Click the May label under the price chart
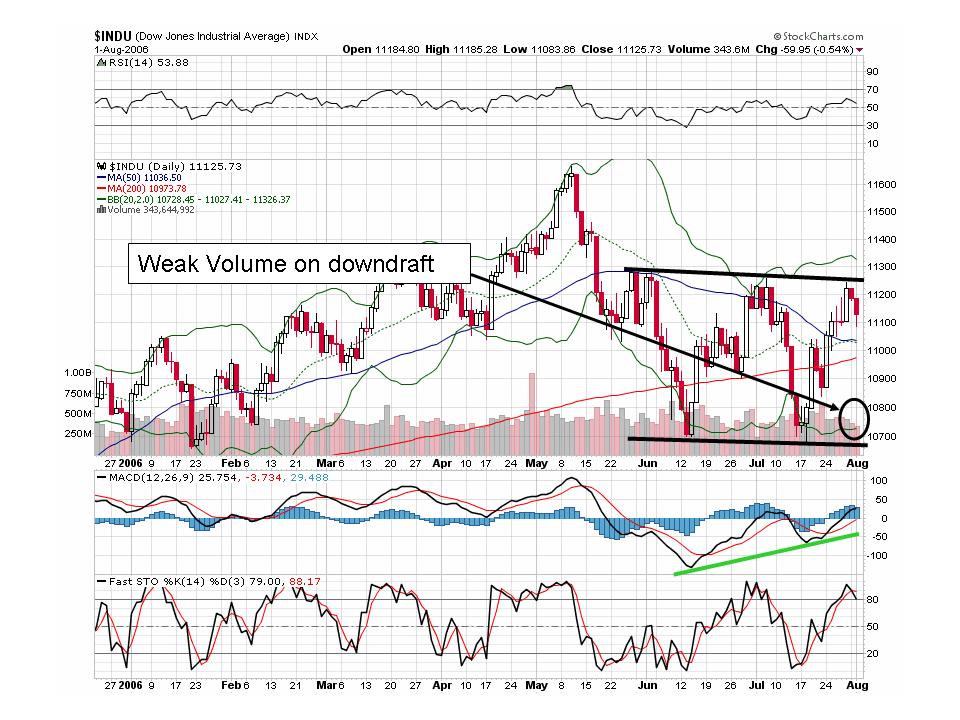The width and height of the screenshot is (960, 720). coord(536,463)
